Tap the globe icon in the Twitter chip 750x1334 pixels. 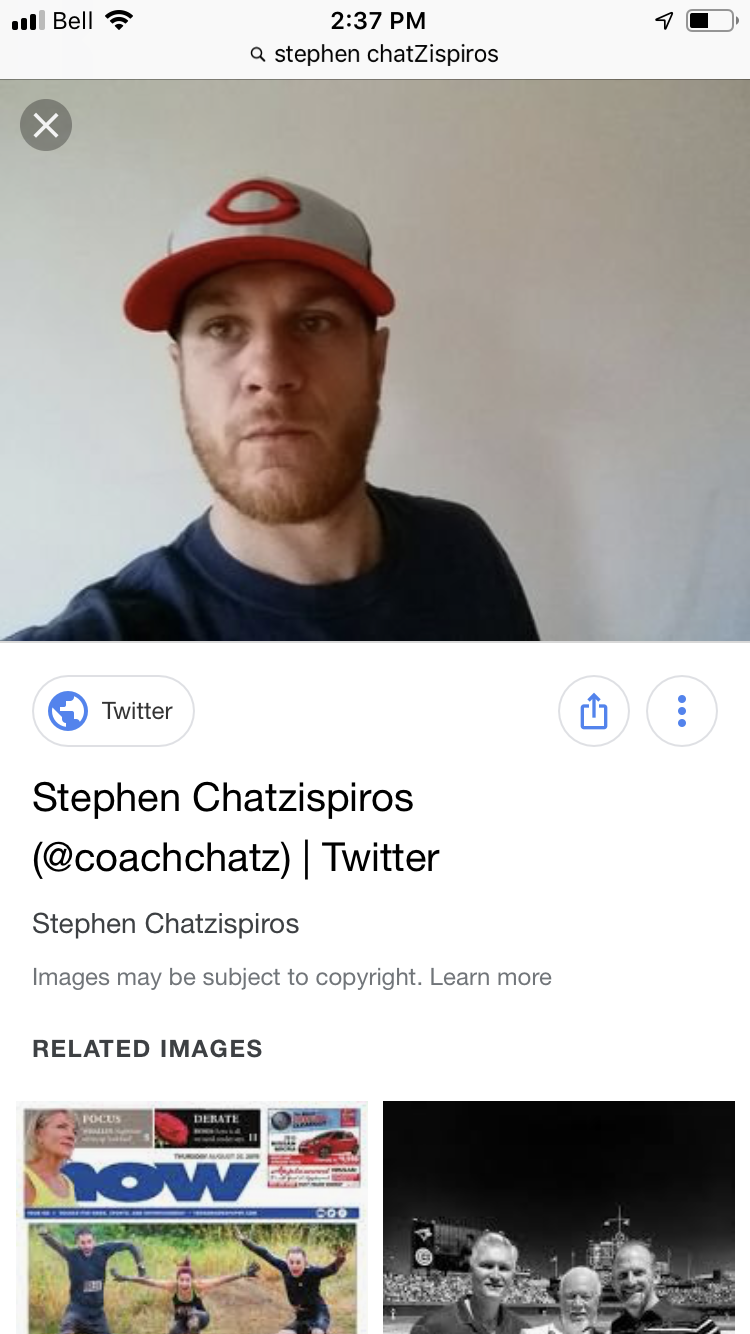click(x=68, y=711)
